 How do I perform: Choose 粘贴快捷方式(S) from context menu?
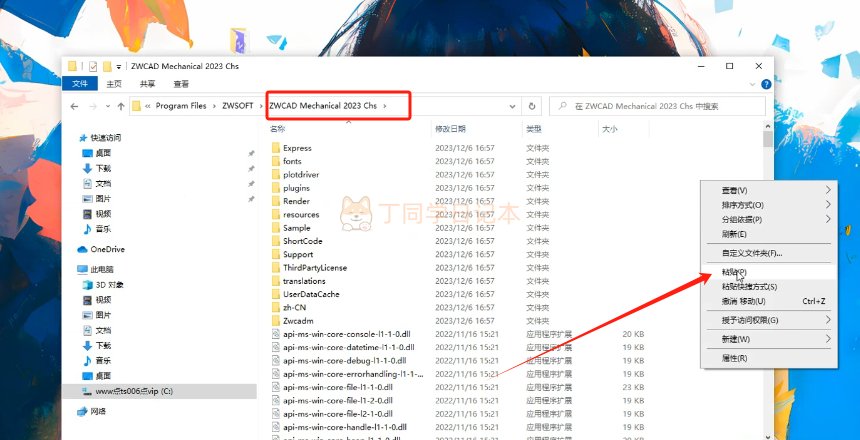[769, 287]
